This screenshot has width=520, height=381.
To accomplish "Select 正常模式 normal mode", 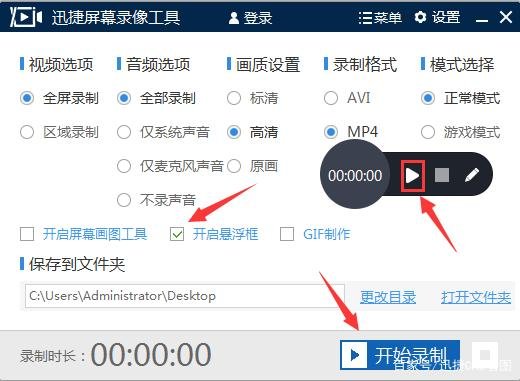I will pos(461,98).
